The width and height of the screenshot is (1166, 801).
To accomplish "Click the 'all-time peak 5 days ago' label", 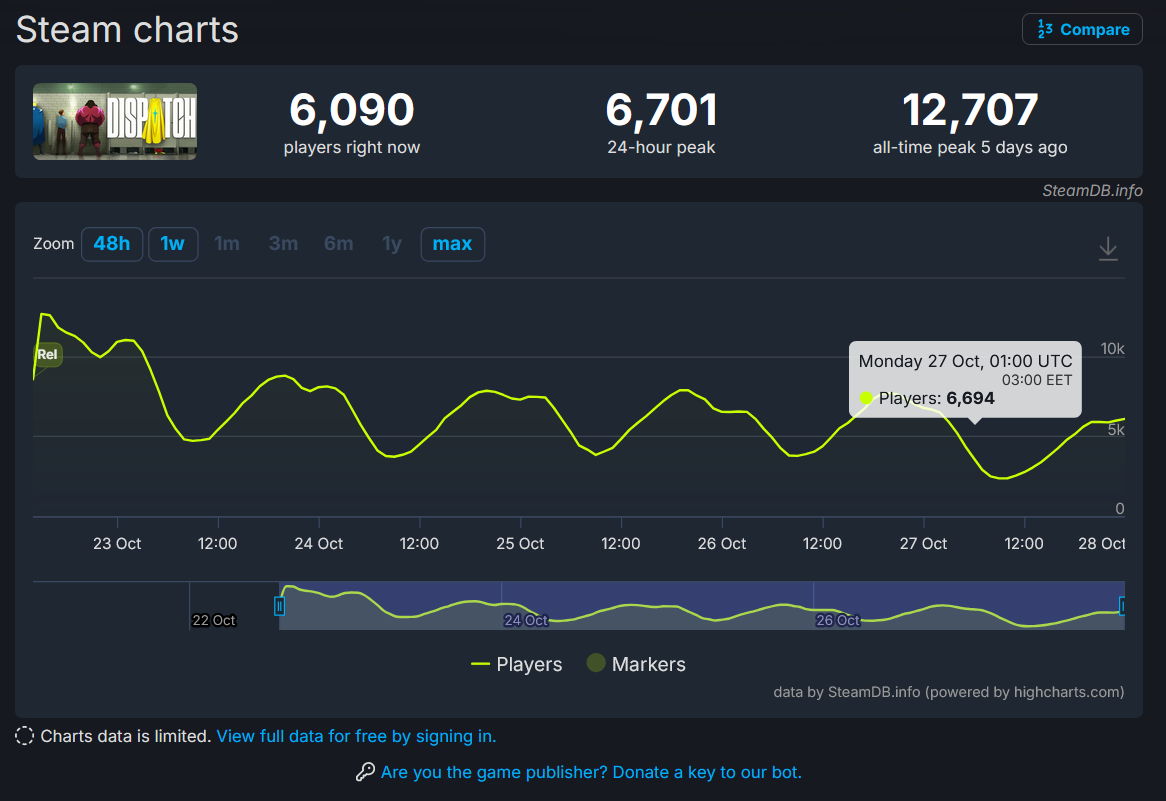I will [x=970, y=147].
